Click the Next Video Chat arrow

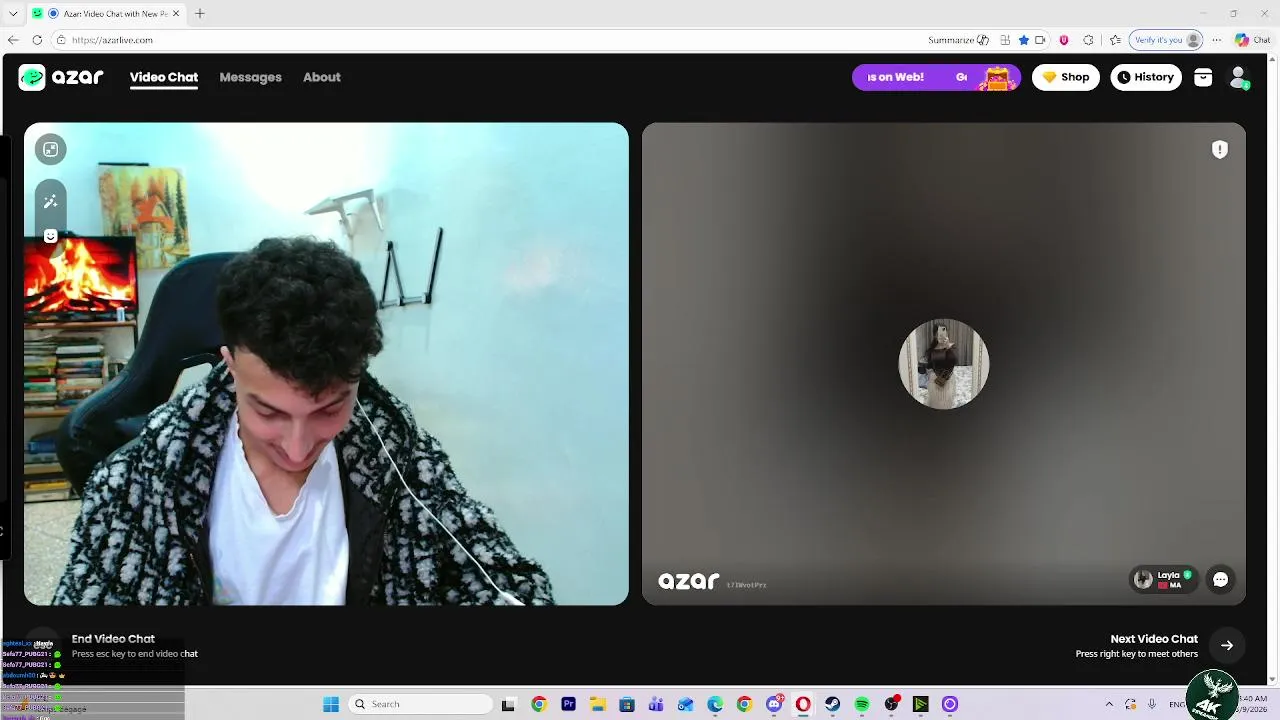[x=1227, y=645]
